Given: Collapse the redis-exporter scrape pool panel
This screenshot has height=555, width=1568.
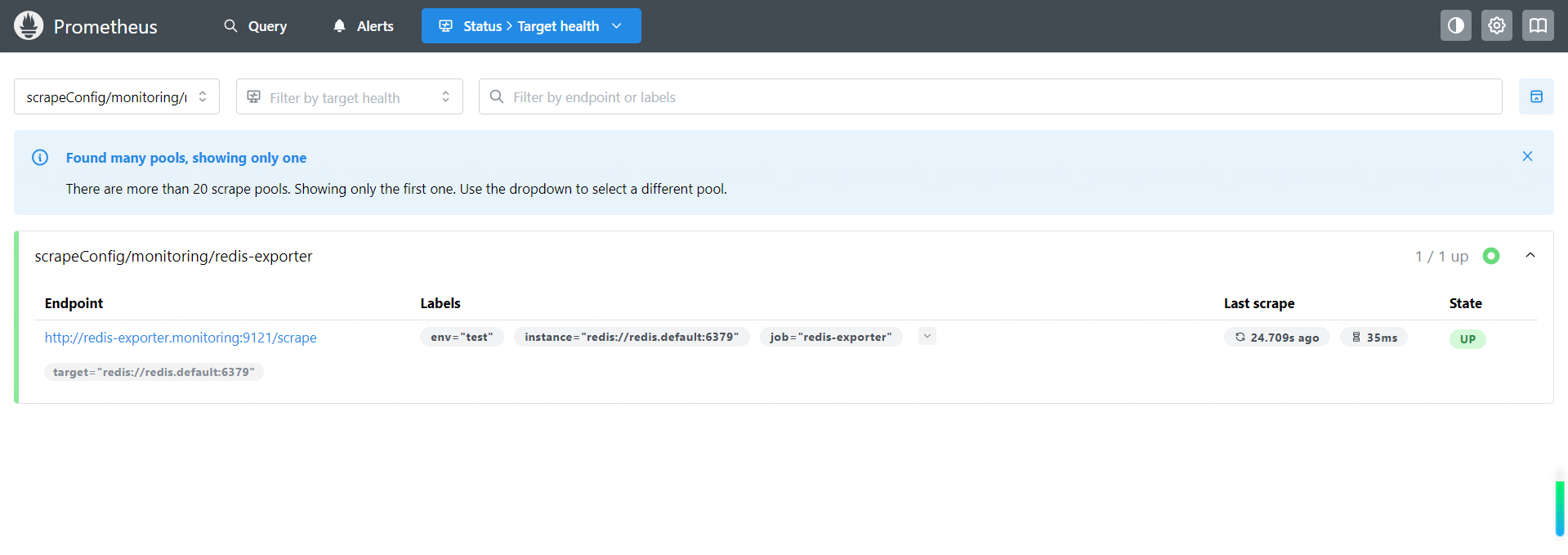Looking at the screenshot, I should (x=1530, y=256).
